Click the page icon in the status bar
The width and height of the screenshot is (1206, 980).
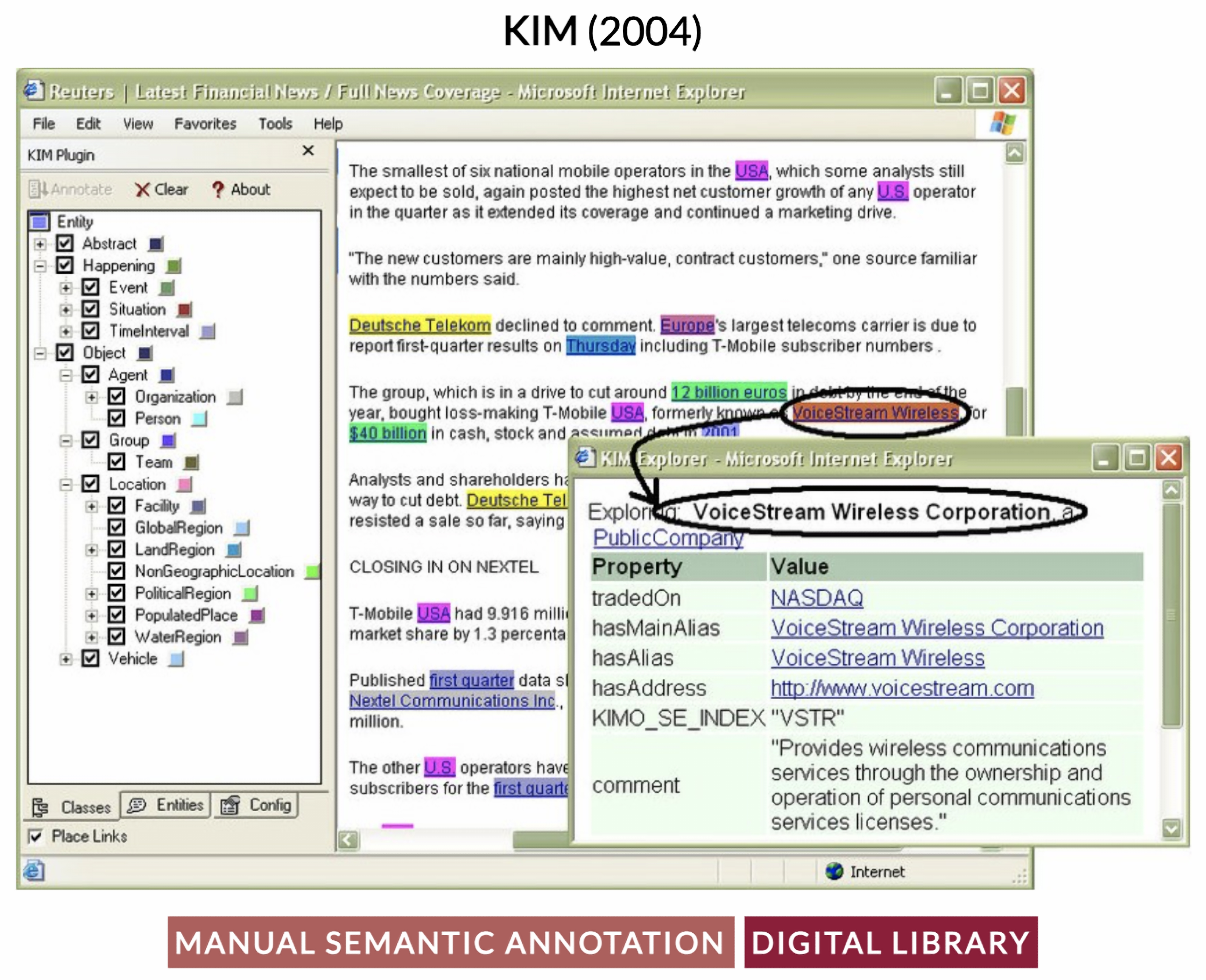33,871
